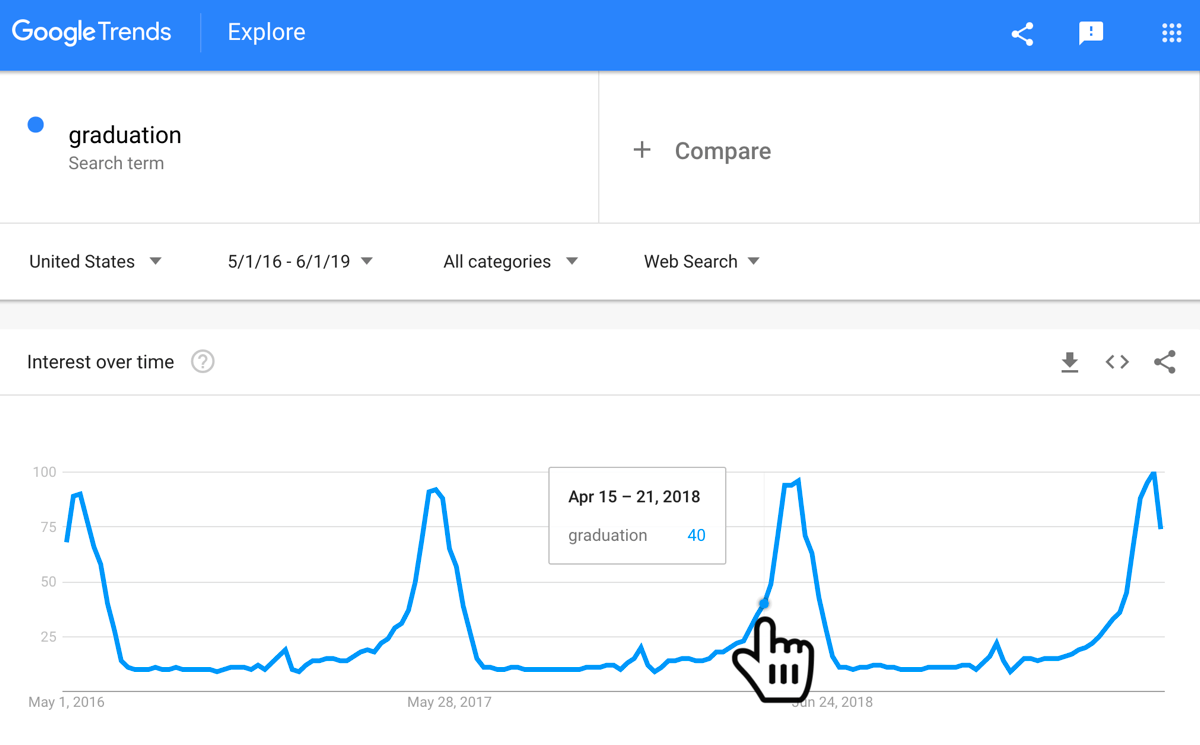
Task: Click the share icon in the header
Action: point(1022,34)
